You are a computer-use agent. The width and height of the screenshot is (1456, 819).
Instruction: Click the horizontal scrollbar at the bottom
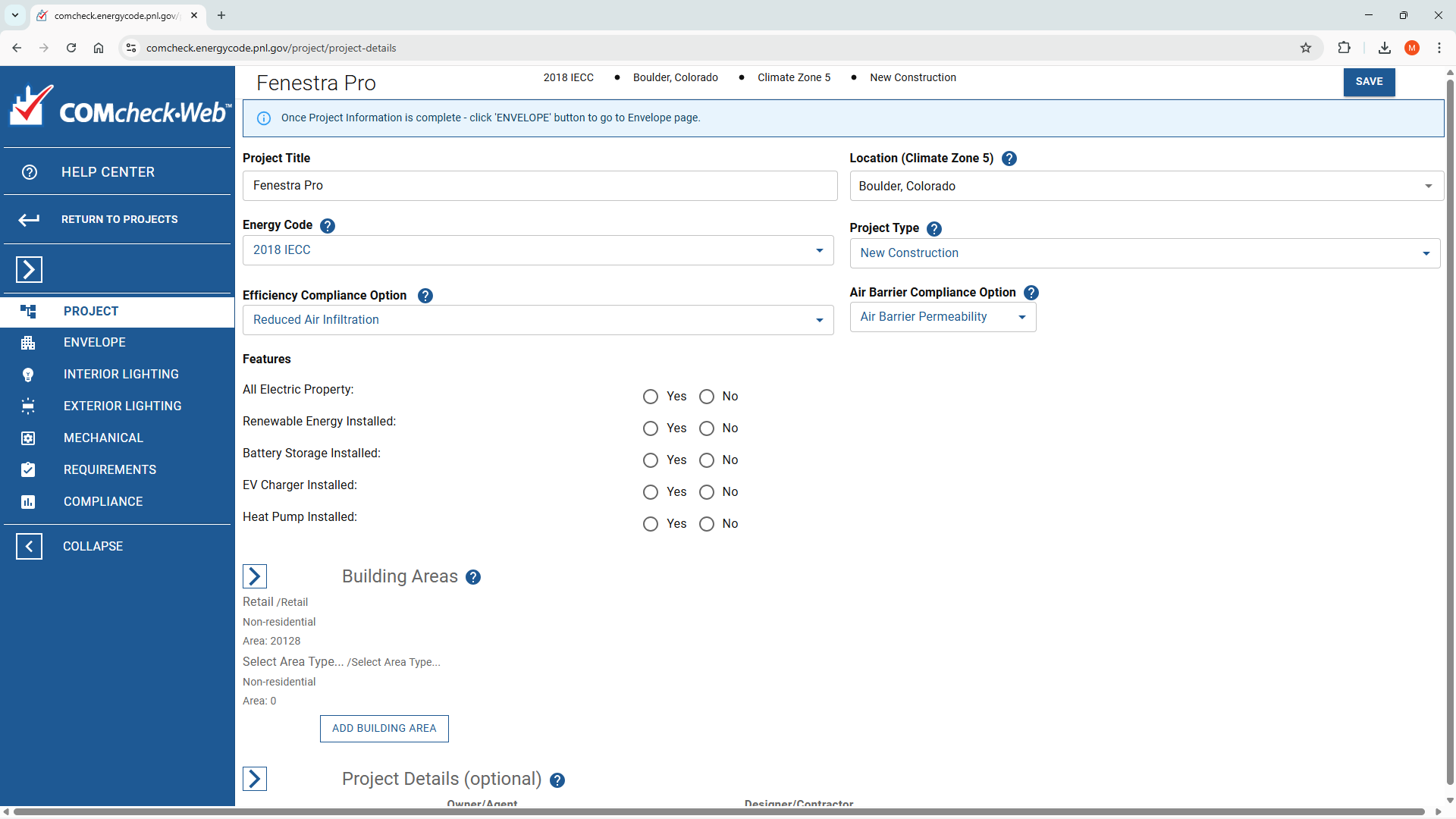(719, 812)
